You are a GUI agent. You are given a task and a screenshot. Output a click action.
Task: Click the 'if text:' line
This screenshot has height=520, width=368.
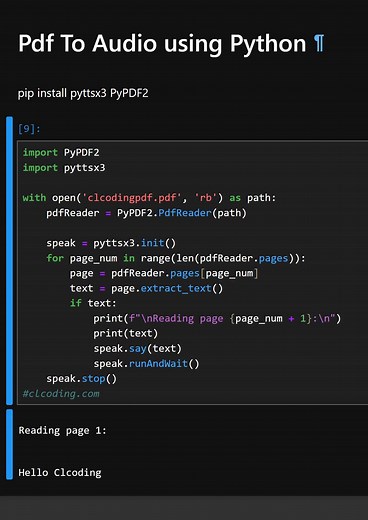93,303
